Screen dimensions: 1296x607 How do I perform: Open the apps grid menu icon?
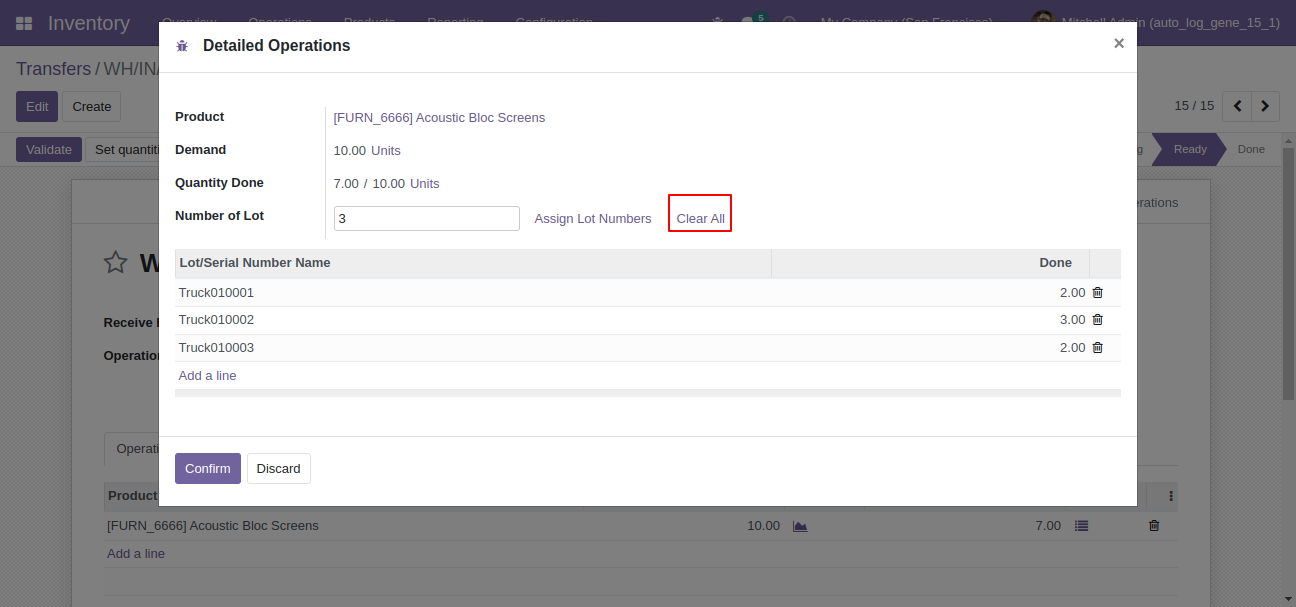[x=24, y=23]
